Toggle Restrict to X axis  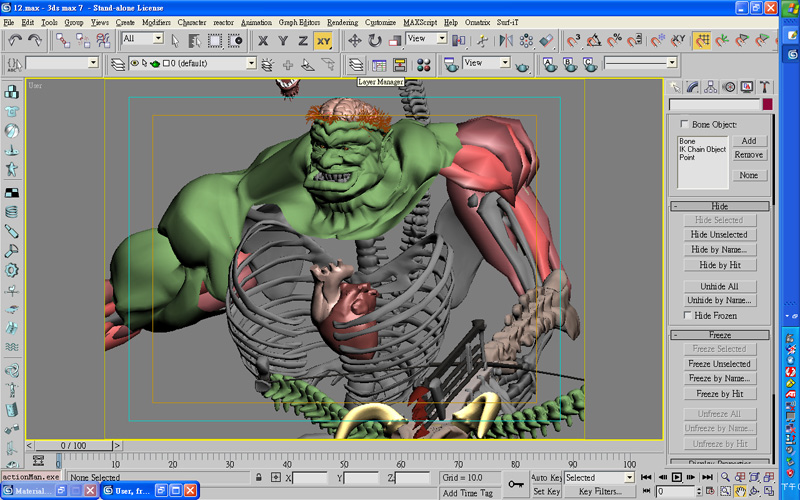263,40
